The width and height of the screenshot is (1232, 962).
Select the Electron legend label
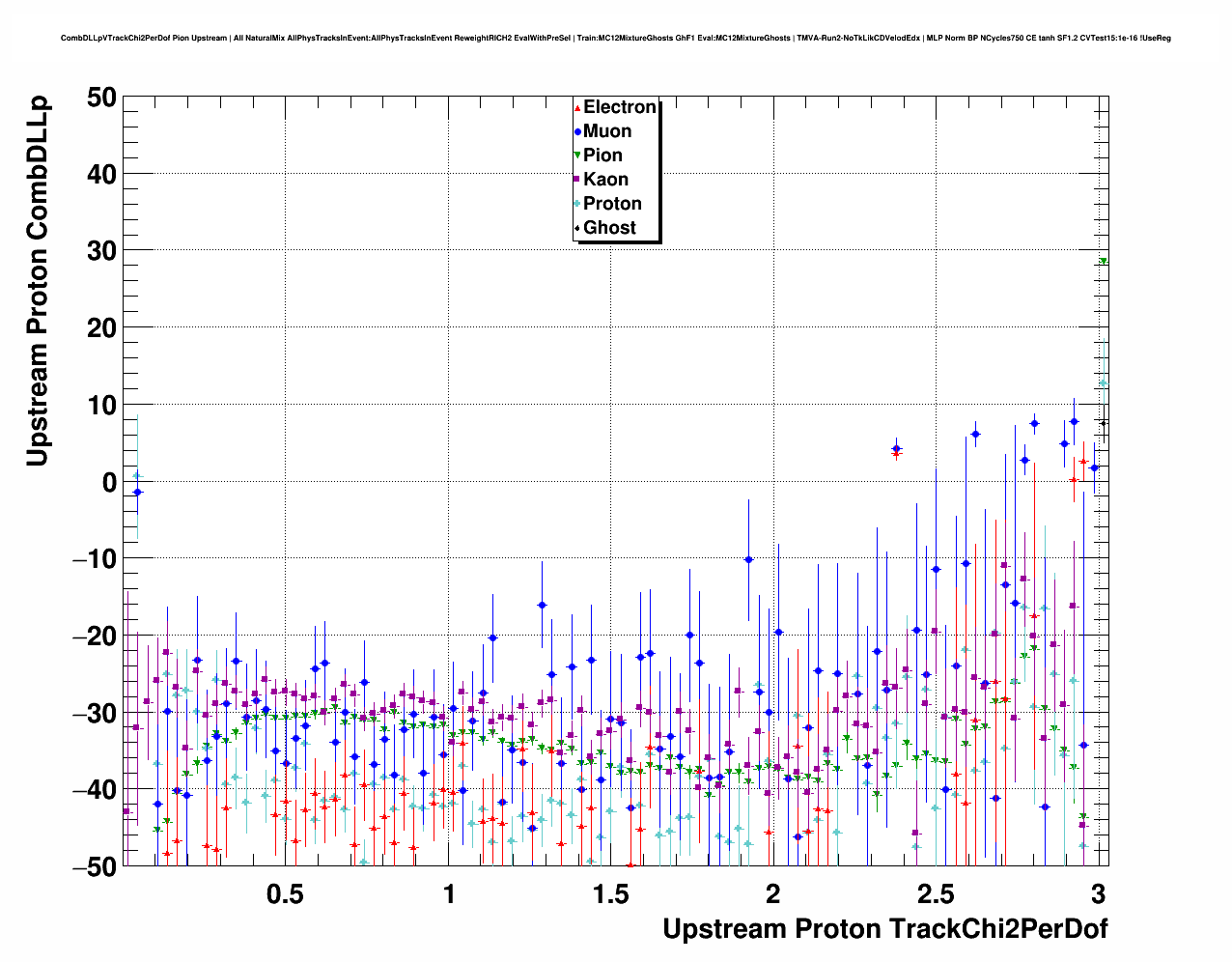coord(620,107)
